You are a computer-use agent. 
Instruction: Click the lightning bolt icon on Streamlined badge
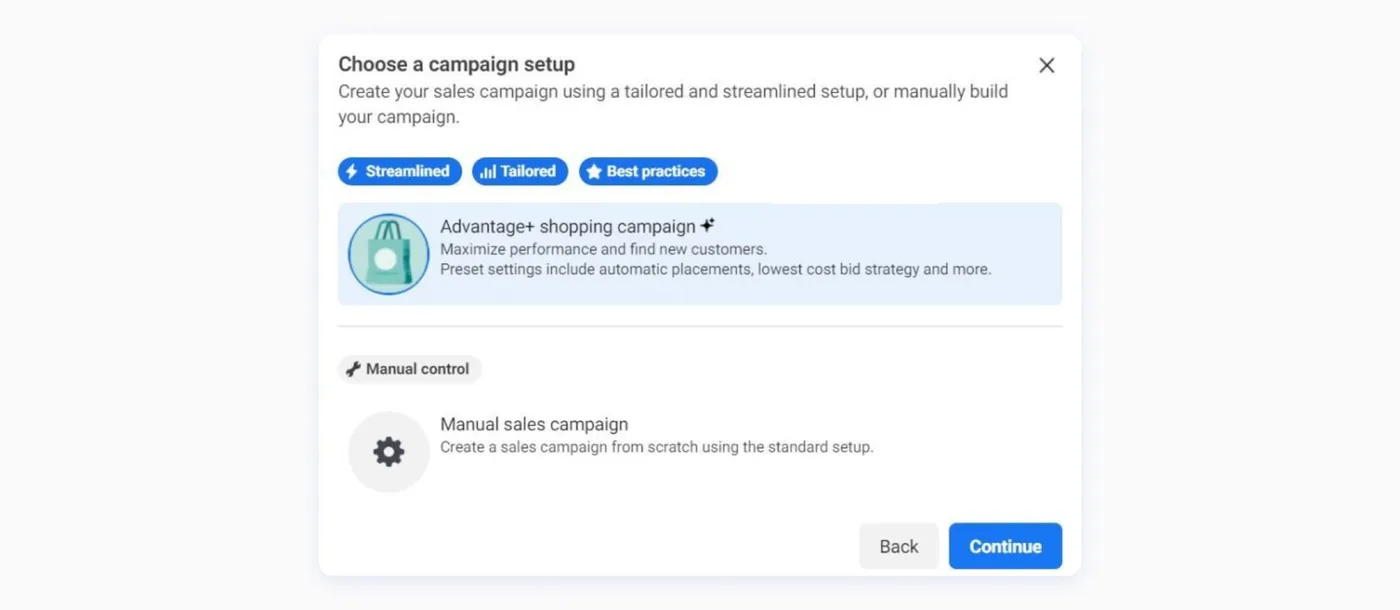(352, 171)
